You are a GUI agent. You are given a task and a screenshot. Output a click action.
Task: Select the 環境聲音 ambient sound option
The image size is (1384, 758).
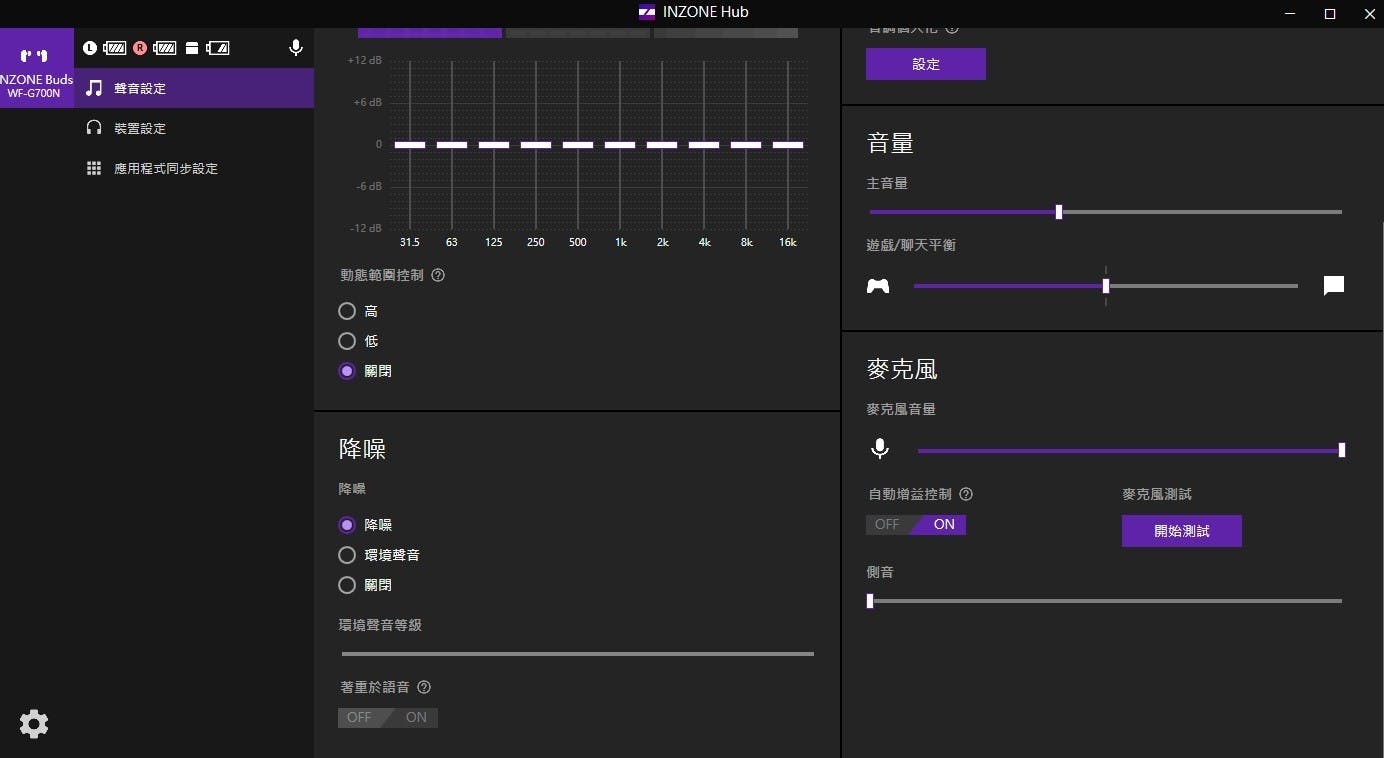[x=347, y=555]
